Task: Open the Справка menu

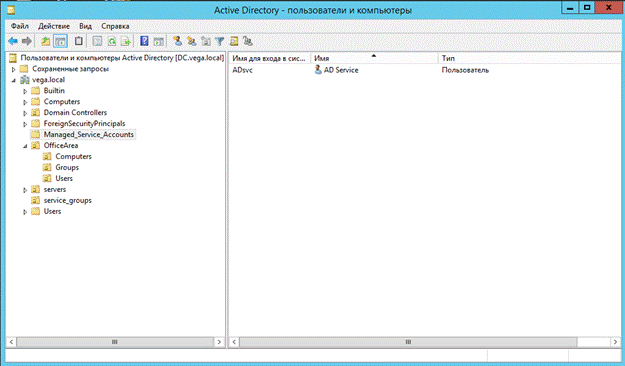Action: (115, 26)
